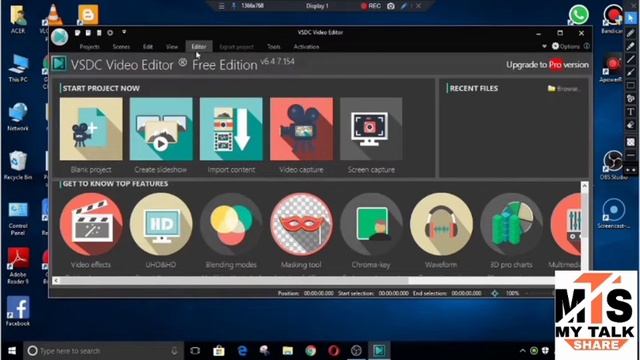Open Google Chrome on taskbar

pos(311,351)
